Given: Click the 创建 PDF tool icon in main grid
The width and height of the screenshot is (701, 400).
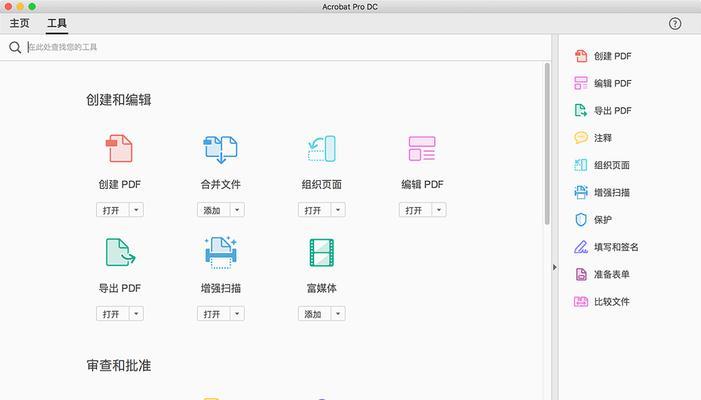Looking at the screenshot, I should pos(119,148).
